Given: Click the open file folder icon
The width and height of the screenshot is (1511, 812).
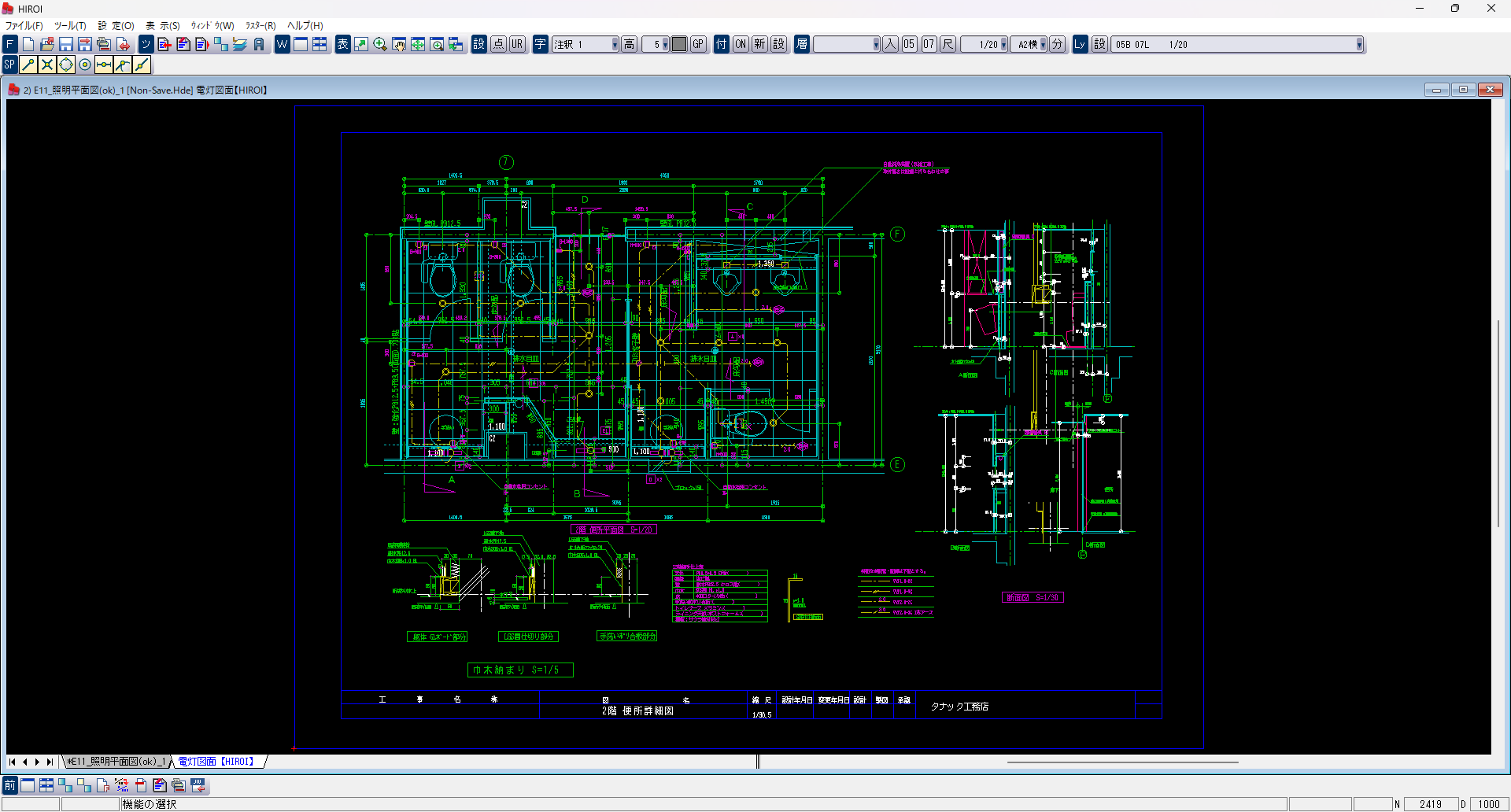Looking at the screenshot, I should [x=47, y=45].
